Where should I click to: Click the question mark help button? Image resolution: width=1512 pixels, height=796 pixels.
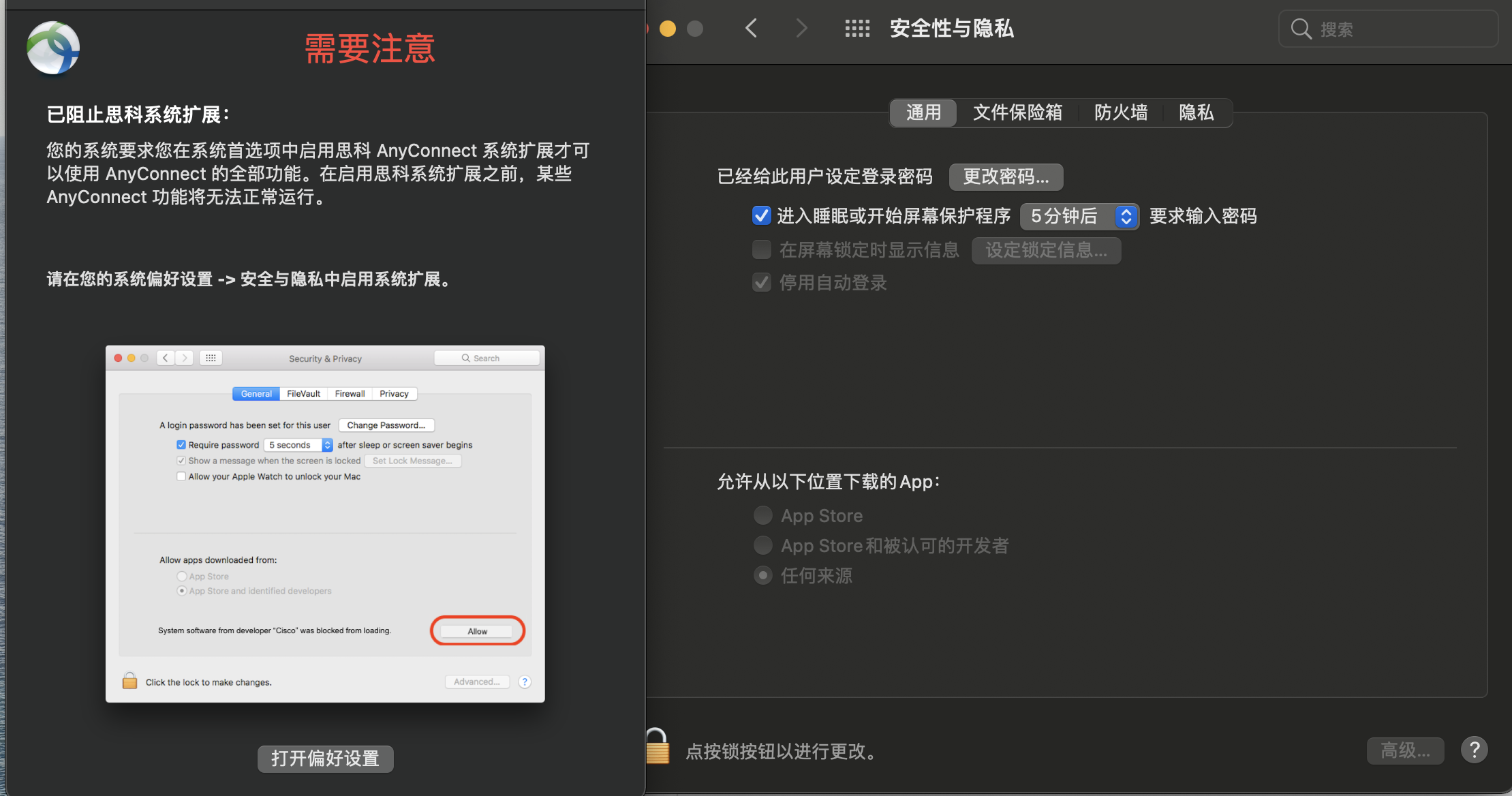1474,750
